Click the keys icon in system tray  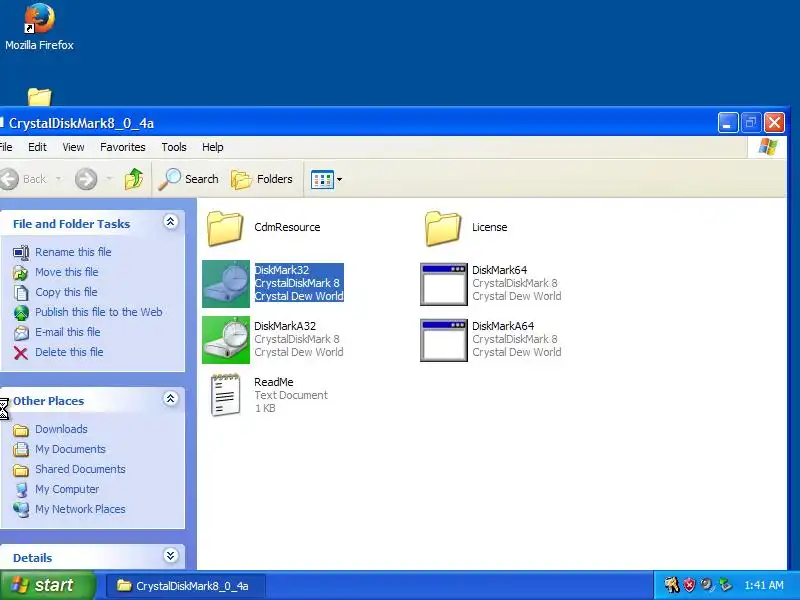(x=671, y=585)
